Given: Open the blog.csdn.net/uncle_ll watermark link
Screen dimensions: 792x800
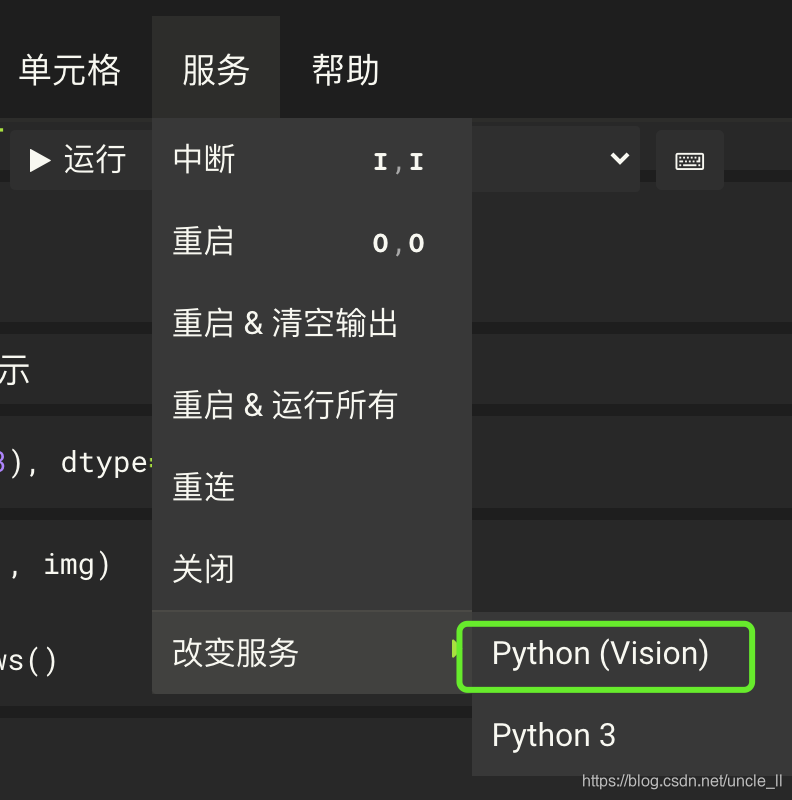Looking at the screenshot, I should point(678,781).
